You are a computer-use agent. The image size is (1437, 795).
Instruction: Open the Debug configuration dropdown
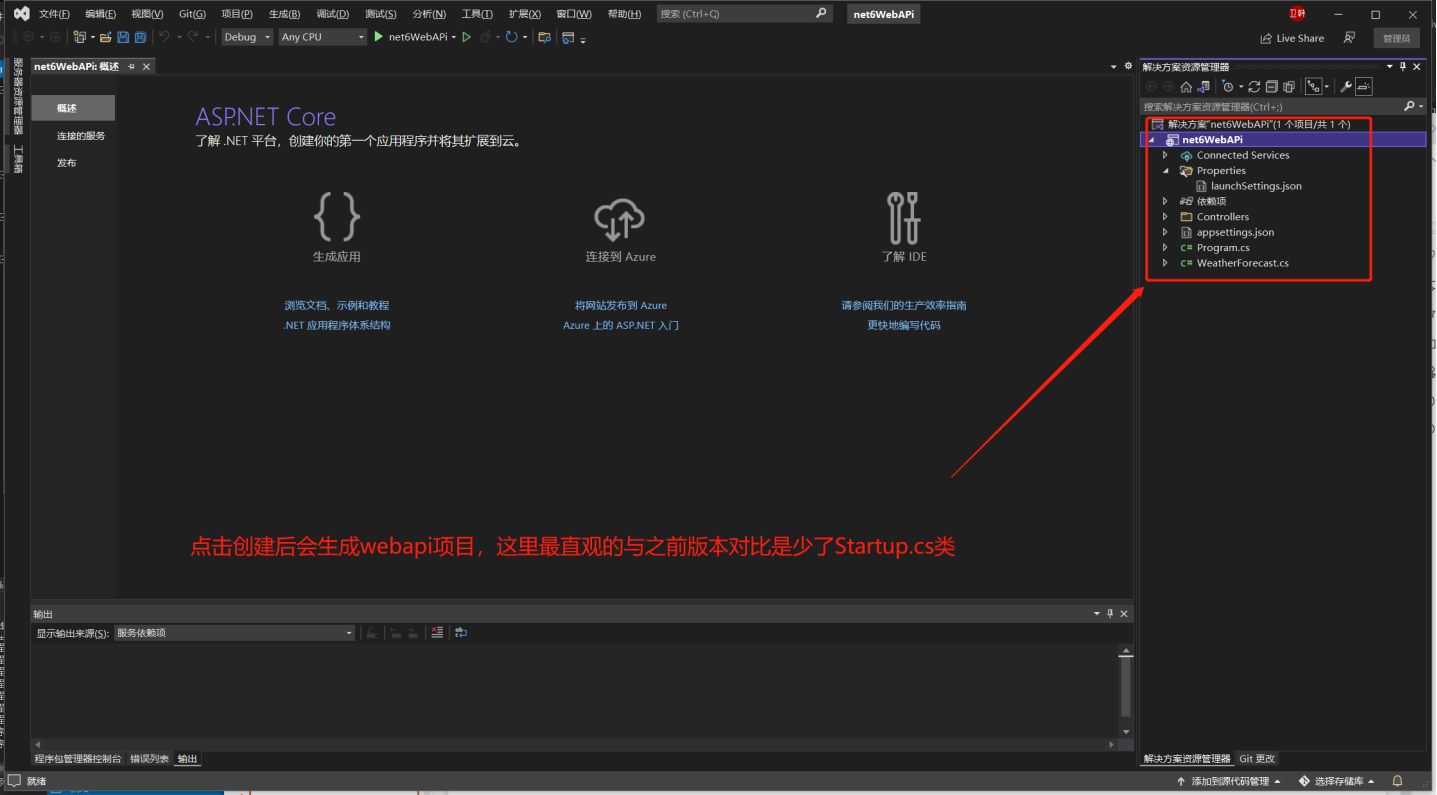pyautogui.click(x=247, y=37)
